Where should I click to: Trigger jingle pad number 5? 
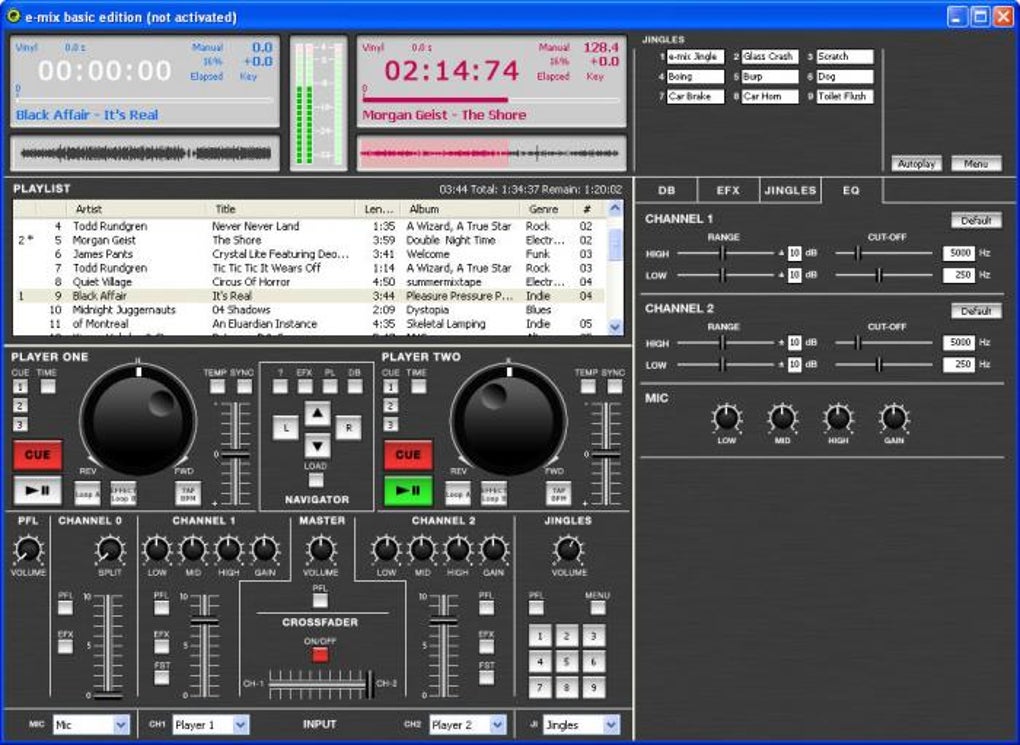[x=566, y=662]
